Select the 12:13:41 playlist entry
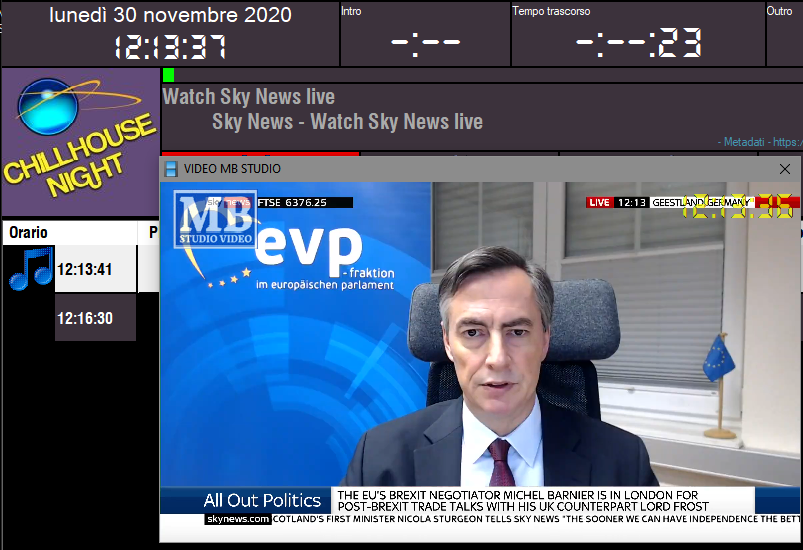The image size is (803, 550). [95, 269]
